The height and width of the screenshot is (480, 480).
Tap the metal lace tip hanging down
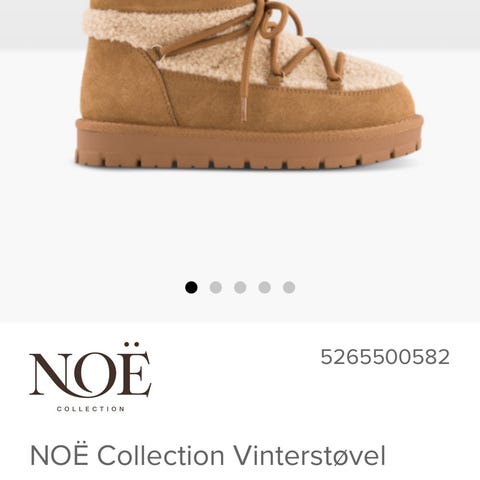[244, 108]
